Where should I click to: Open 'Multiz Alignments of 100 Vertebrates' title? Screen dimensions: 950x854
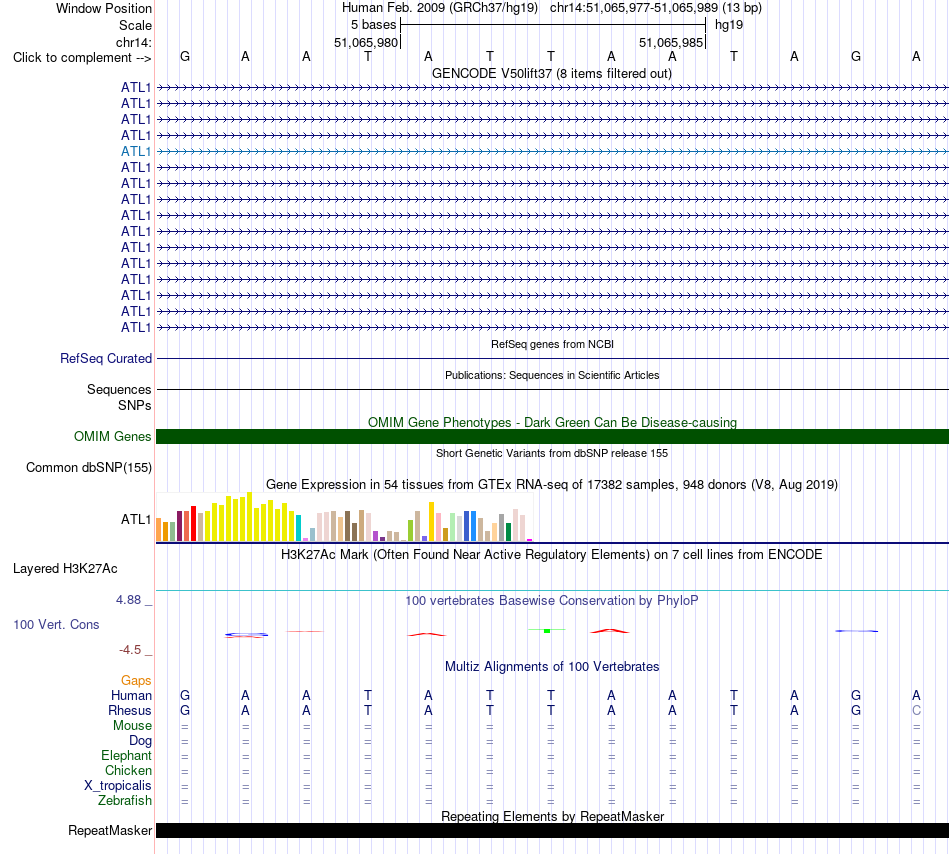[x=552, y=667]
